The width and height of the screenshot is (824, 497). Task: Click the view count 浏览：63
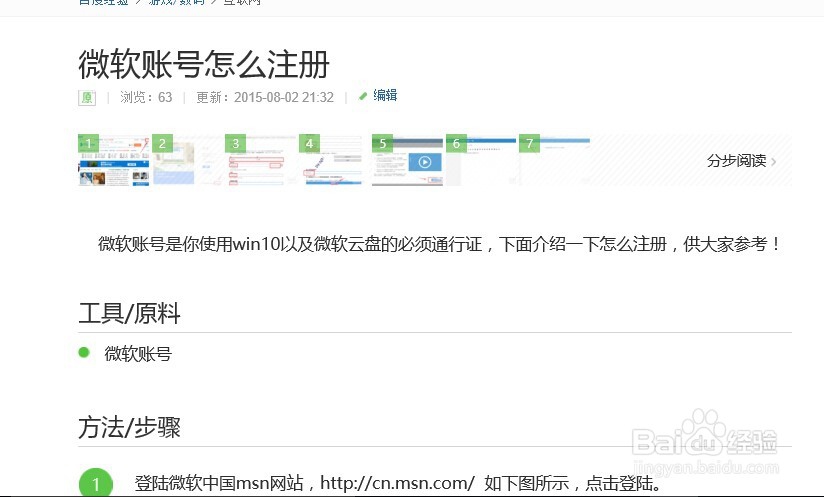click(146, 97)
